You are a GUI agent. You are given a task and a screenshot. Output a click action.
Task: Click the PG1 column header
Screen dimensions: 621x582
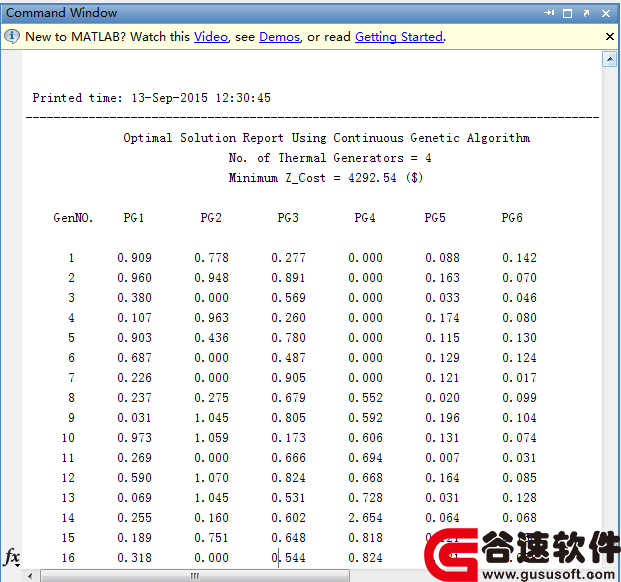[x=133, y=218]
